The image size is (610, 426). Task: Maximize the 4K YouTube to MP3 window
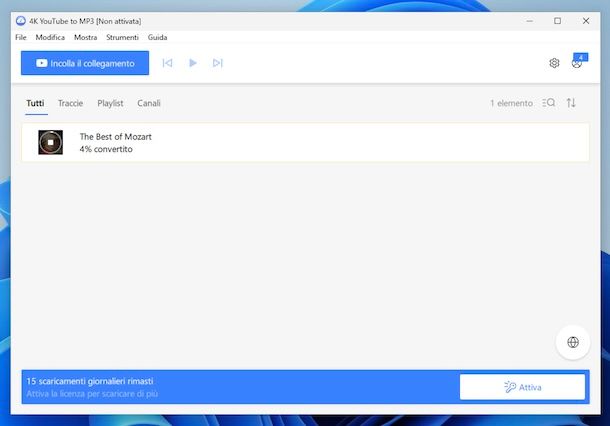(557, 21)
